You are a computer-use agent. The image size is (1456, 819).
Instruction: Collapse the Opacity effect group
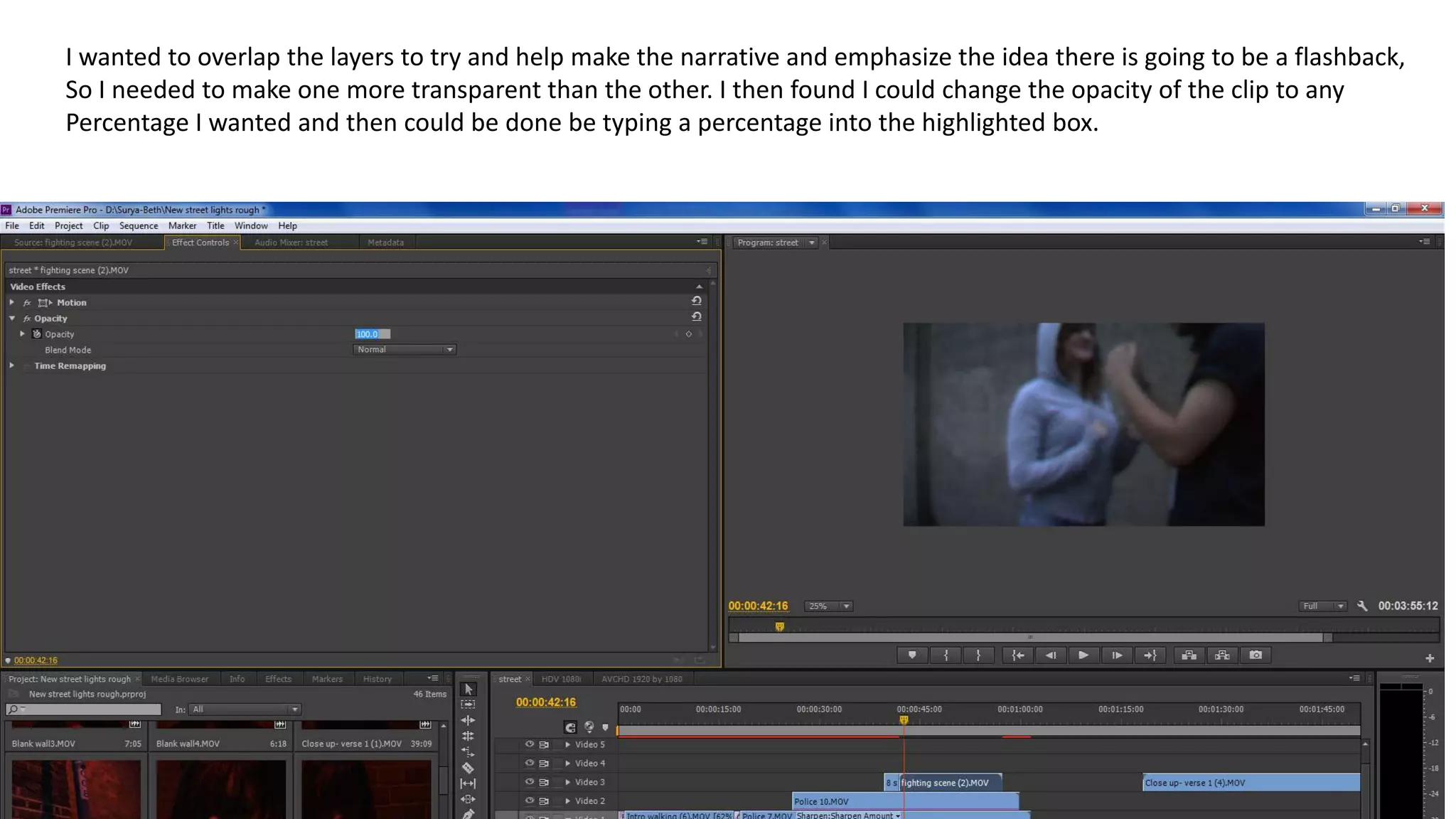(x=12, y=318)
